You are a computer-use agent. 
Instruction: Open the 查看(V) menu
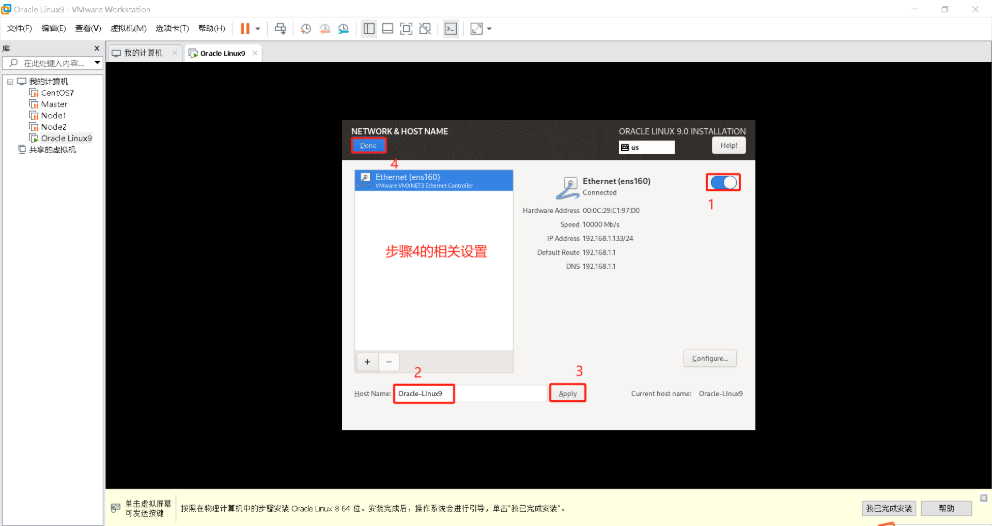click(x=88, y=28)
